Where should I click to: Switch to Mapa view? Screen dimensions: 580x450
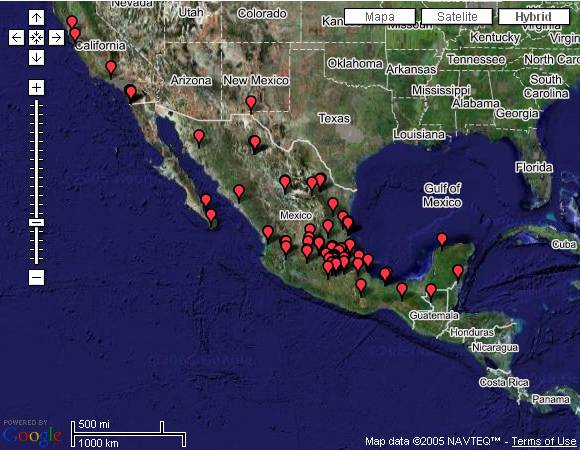(x=380, y=17)
